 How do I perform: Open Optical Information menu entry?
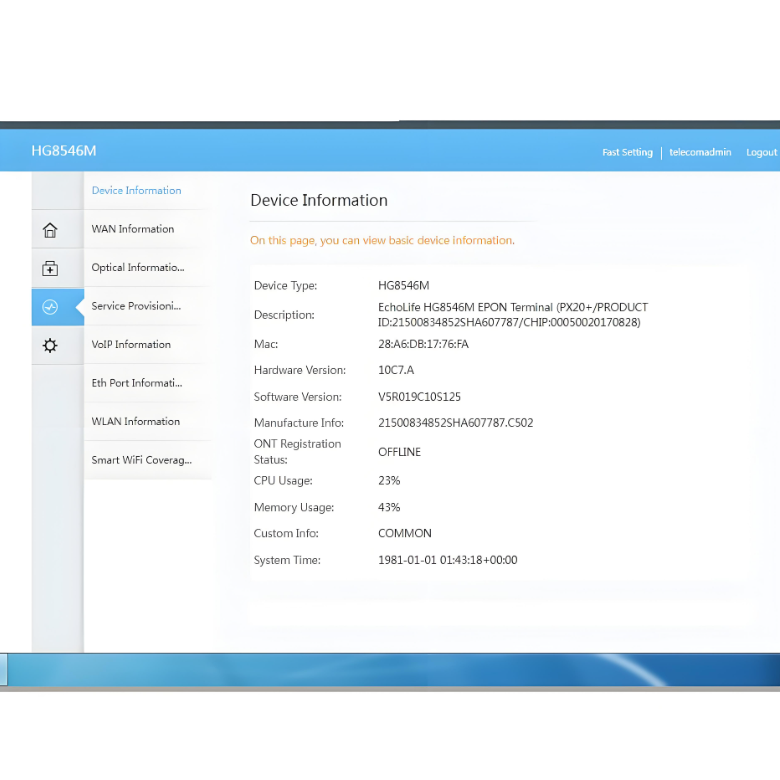(x=138, y=267)
